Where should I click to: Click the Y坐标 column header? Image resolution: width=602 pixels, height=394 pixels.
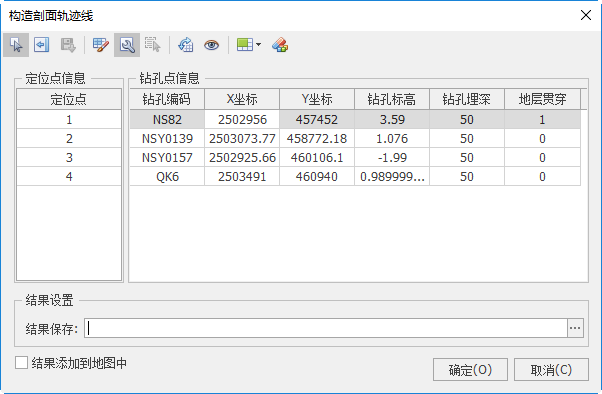pos(317,99)
